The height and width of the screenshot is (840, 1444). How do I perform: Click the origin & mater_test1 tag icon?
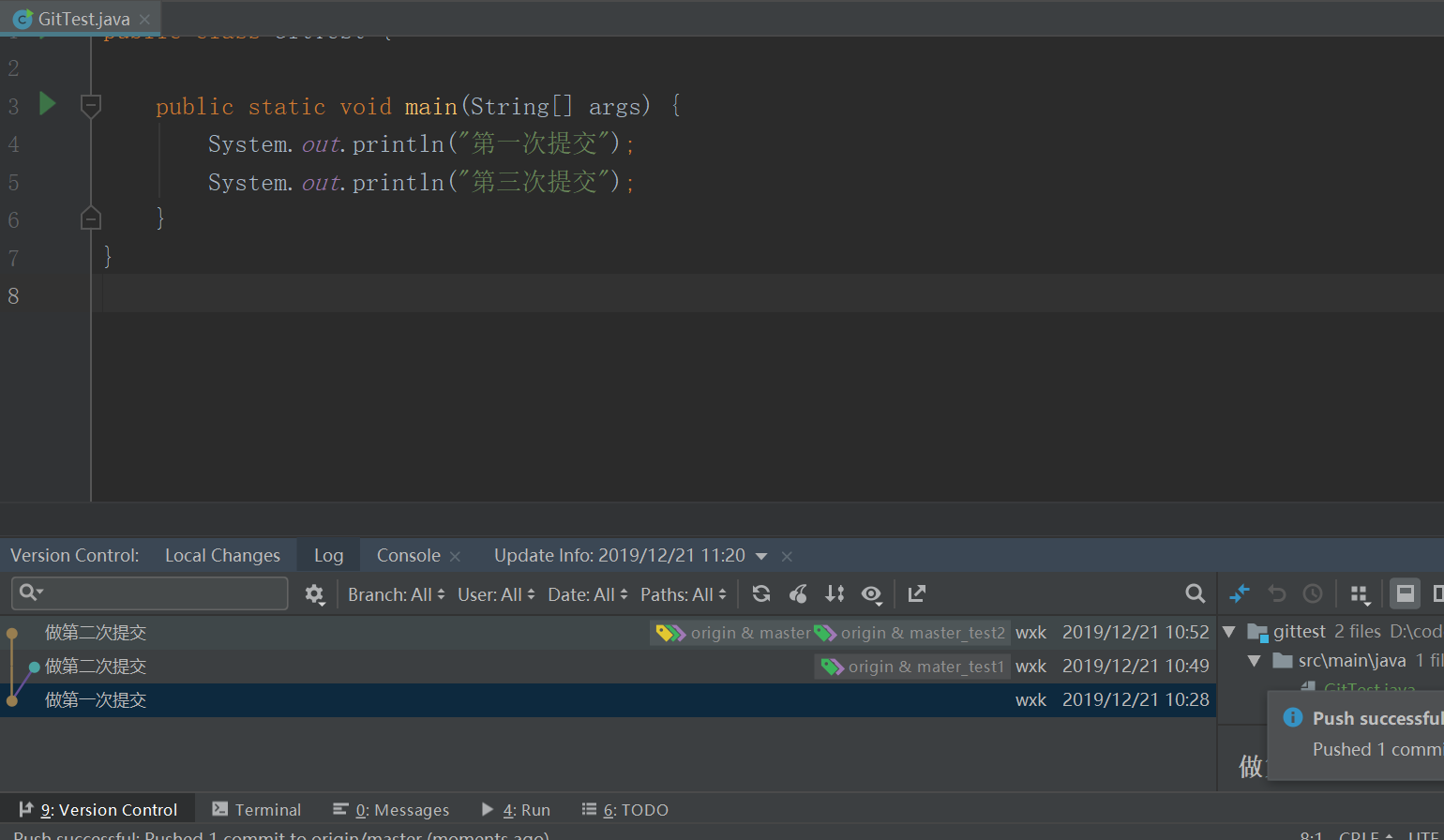[x=831, y=667]
